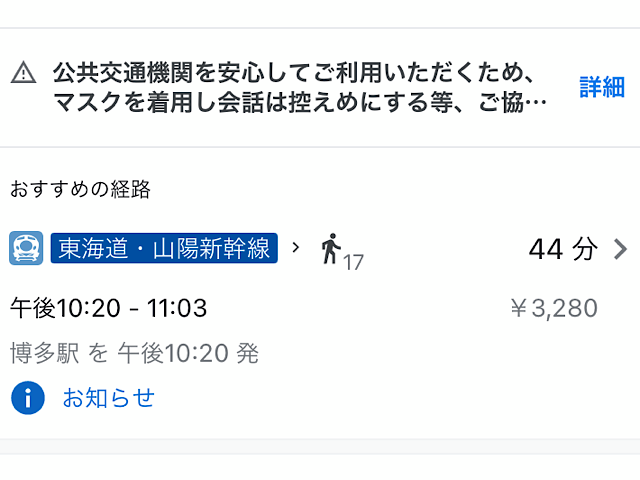Click the 午後10:20 発 departure time
This screenshot has height=480, width=640.
188,353
